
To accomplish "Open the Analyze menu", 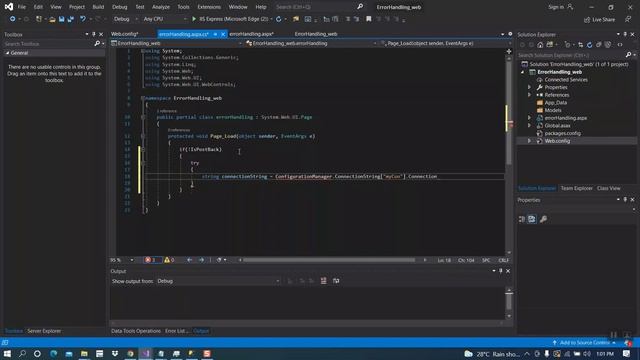I will point(161,7).
